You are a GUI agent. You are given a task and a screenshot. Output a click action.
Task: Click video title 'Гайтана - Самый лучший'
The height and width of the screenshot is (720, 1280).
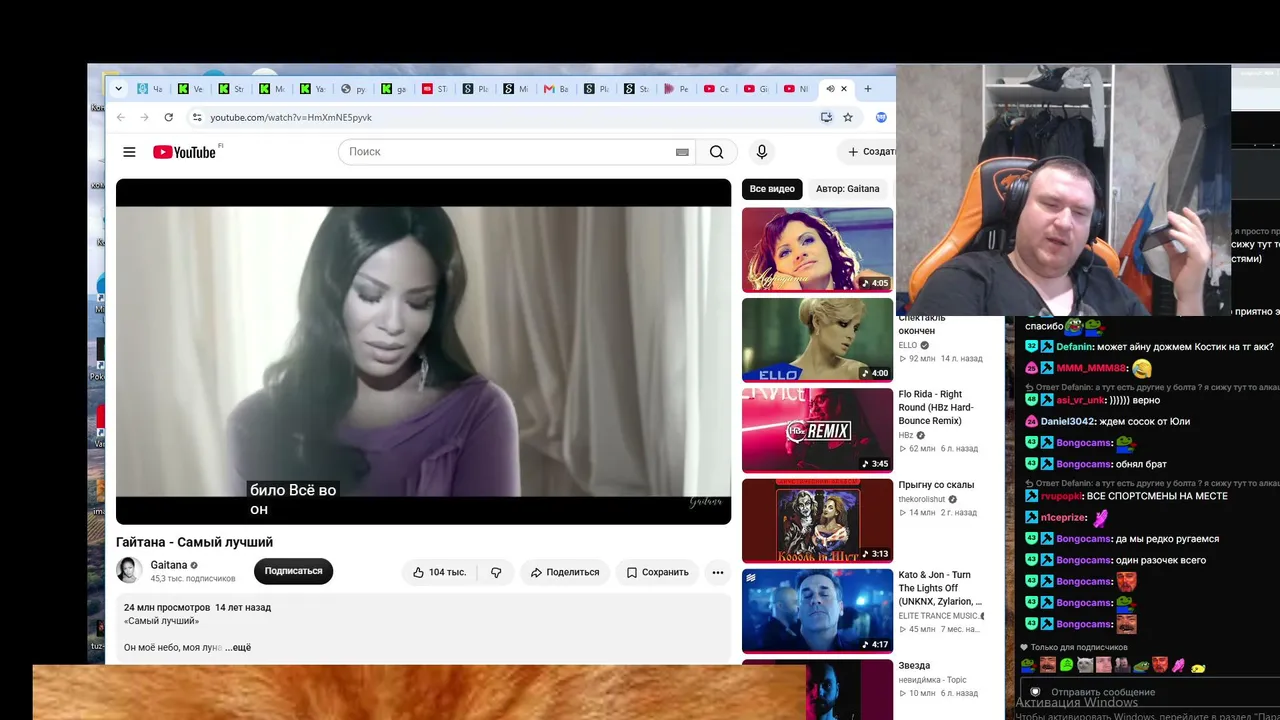point(194,542)
